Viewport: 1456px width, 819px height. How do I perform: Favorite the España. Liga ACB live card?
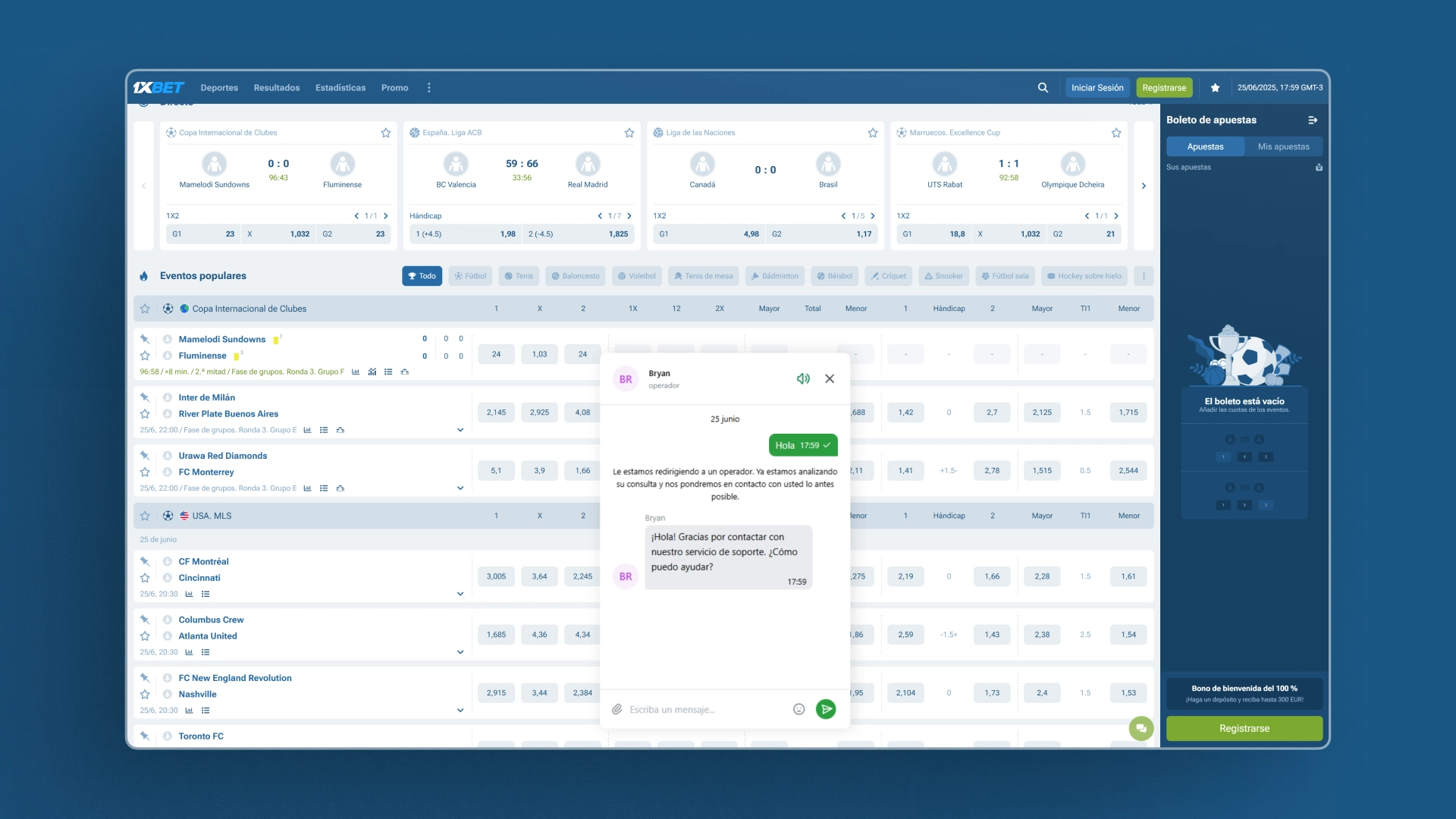pyautogui.click(x=629, y=133)
